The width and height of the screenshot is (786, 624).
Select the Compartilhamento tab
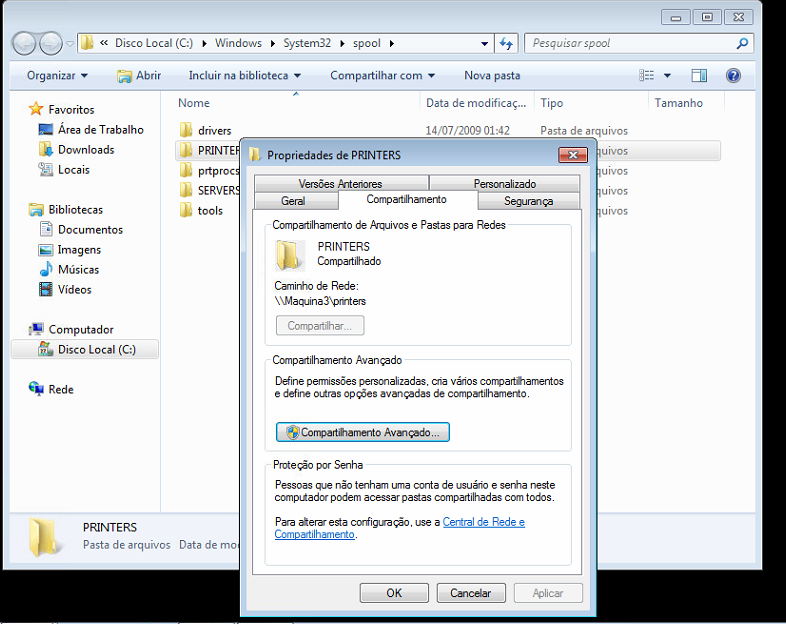[407, 199]
